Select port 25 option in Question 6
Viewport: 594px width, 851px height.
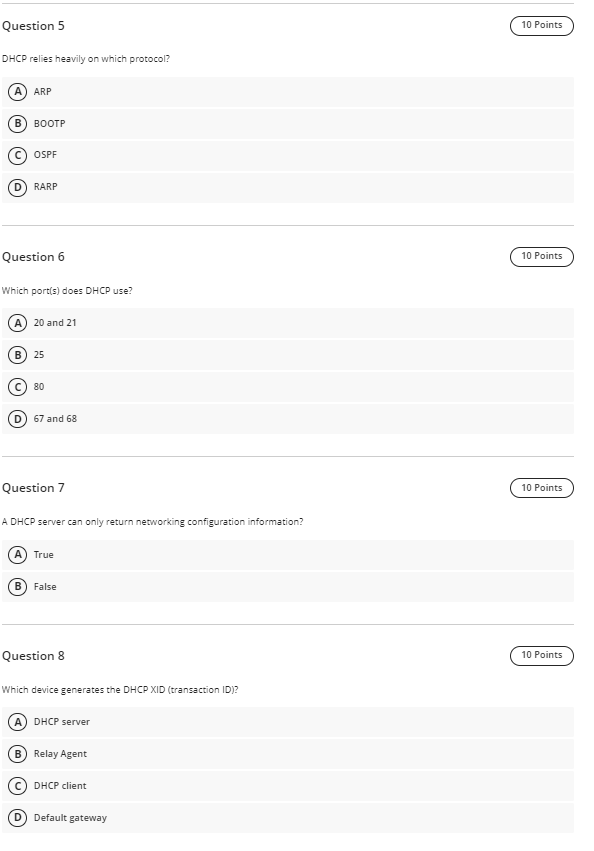point(288,355)
